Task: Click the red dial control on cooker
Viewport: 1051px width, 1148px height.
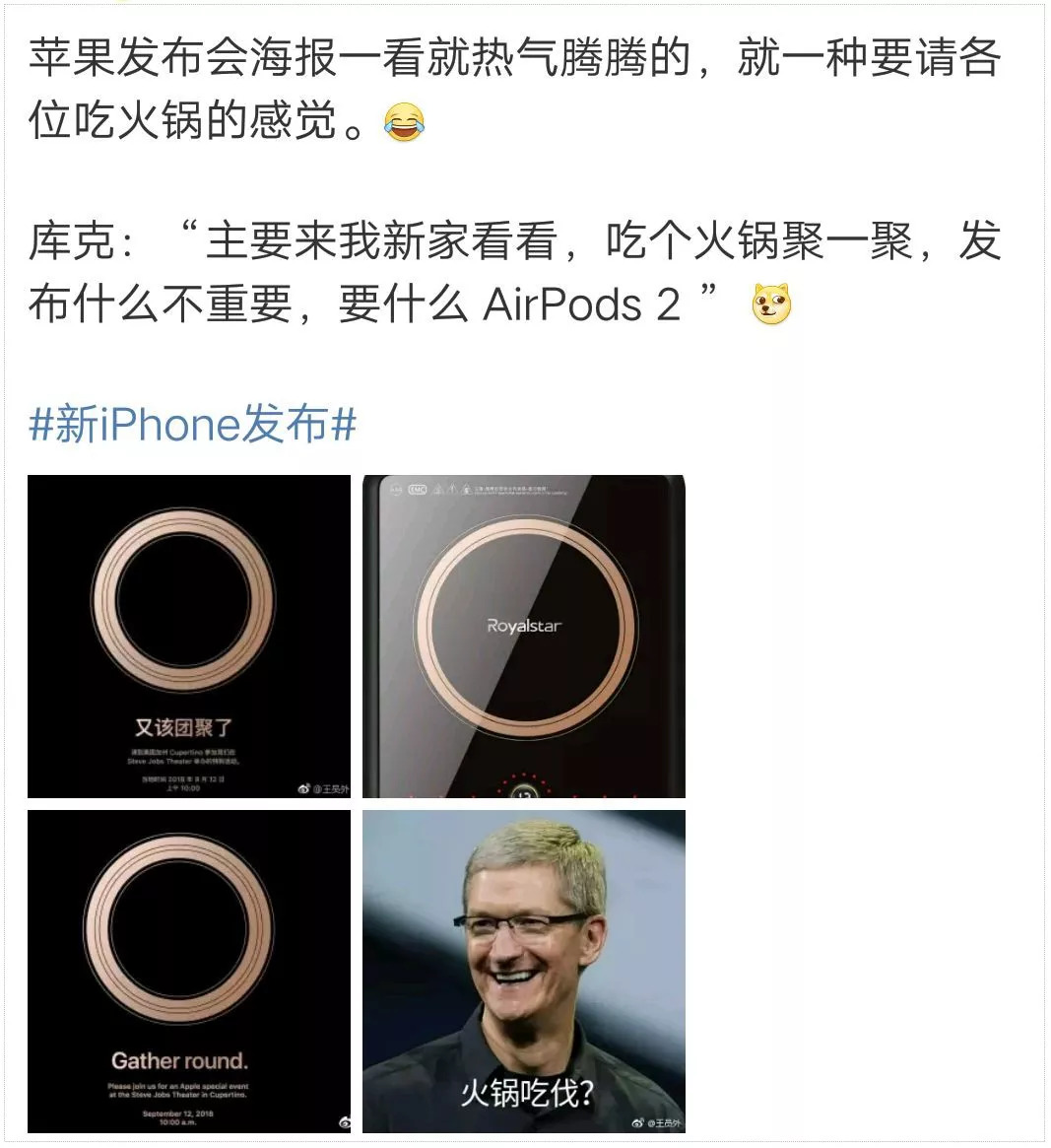Action: pos(524,787)
